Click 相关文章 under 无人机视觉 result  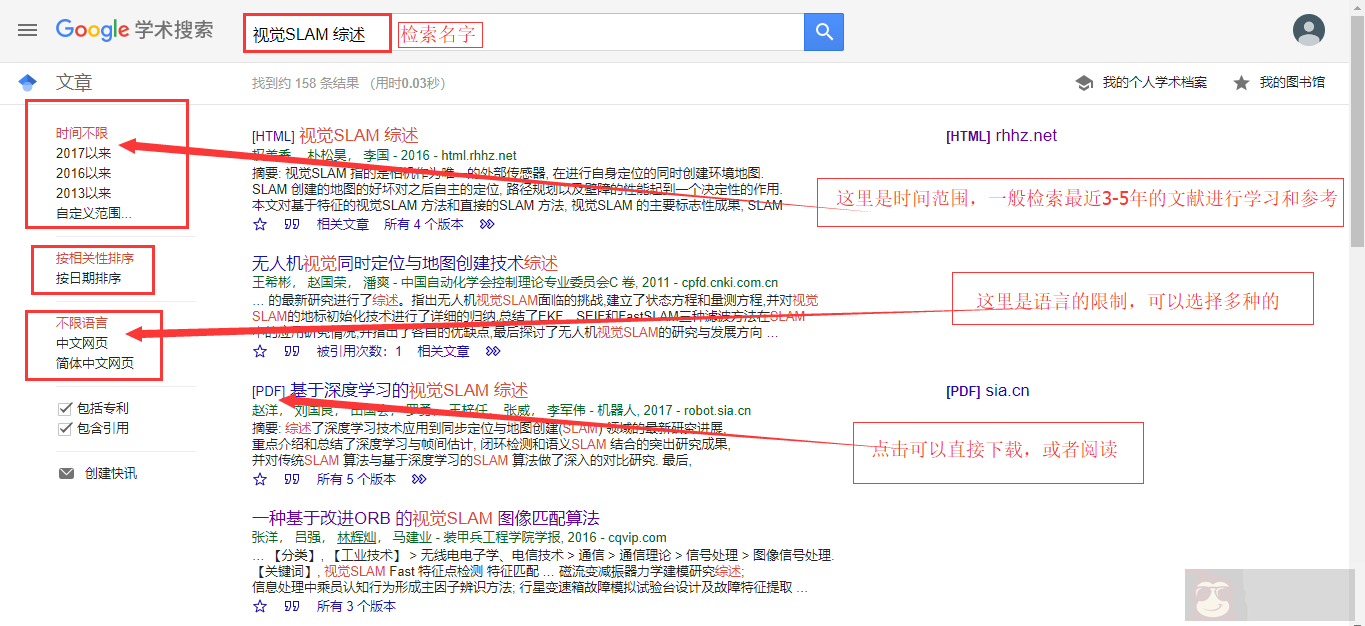click(x=443, y=352)
